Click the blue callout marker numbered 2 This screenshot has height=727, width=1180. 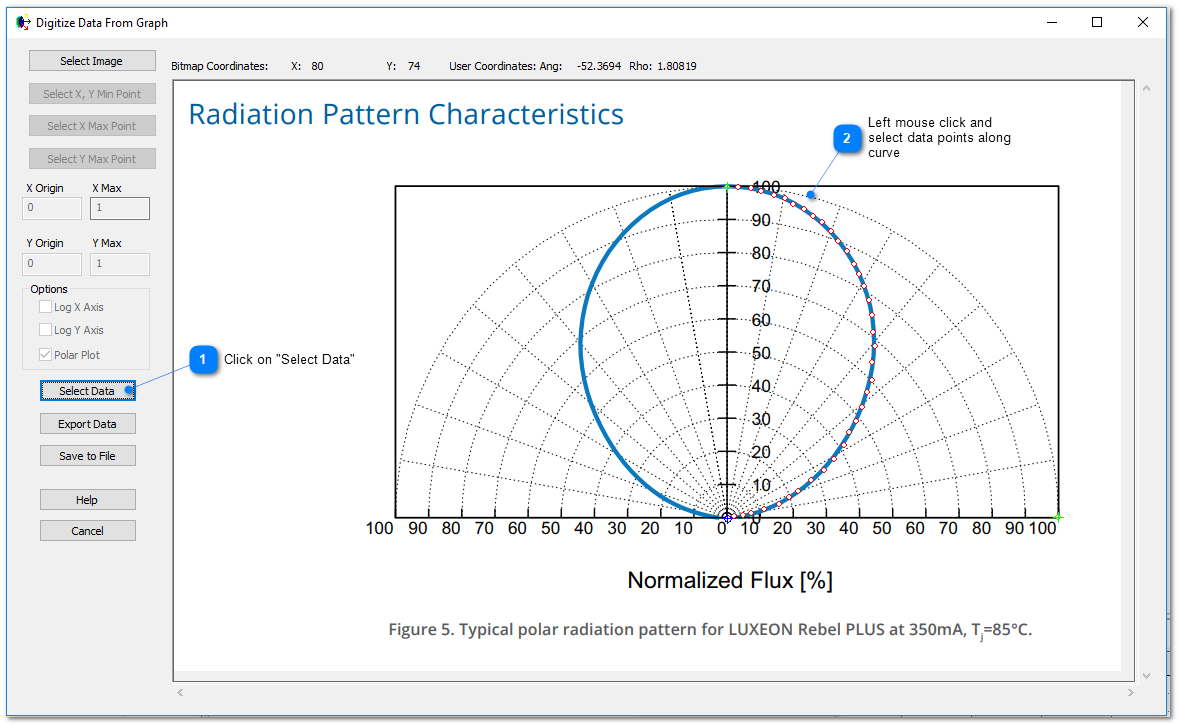click(x=847, y=138)
